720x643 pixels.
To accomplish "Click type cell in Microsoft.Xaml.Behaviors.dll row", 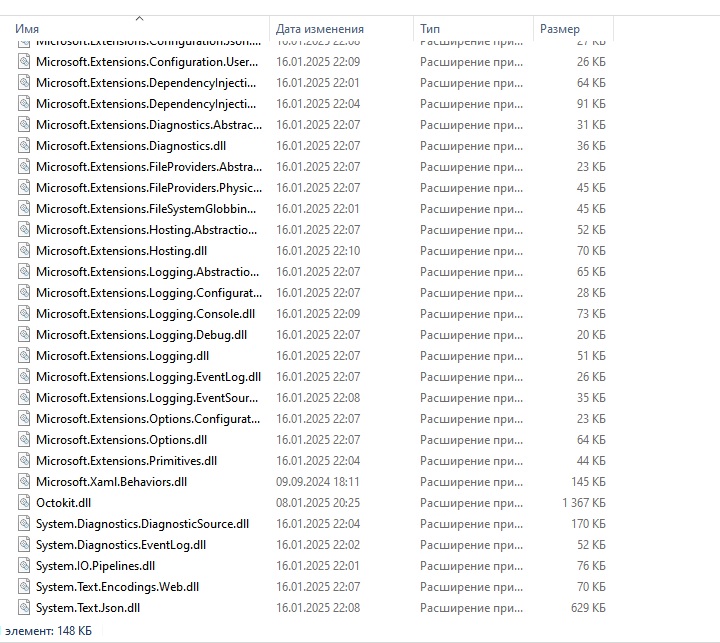I will pos(471,482).
